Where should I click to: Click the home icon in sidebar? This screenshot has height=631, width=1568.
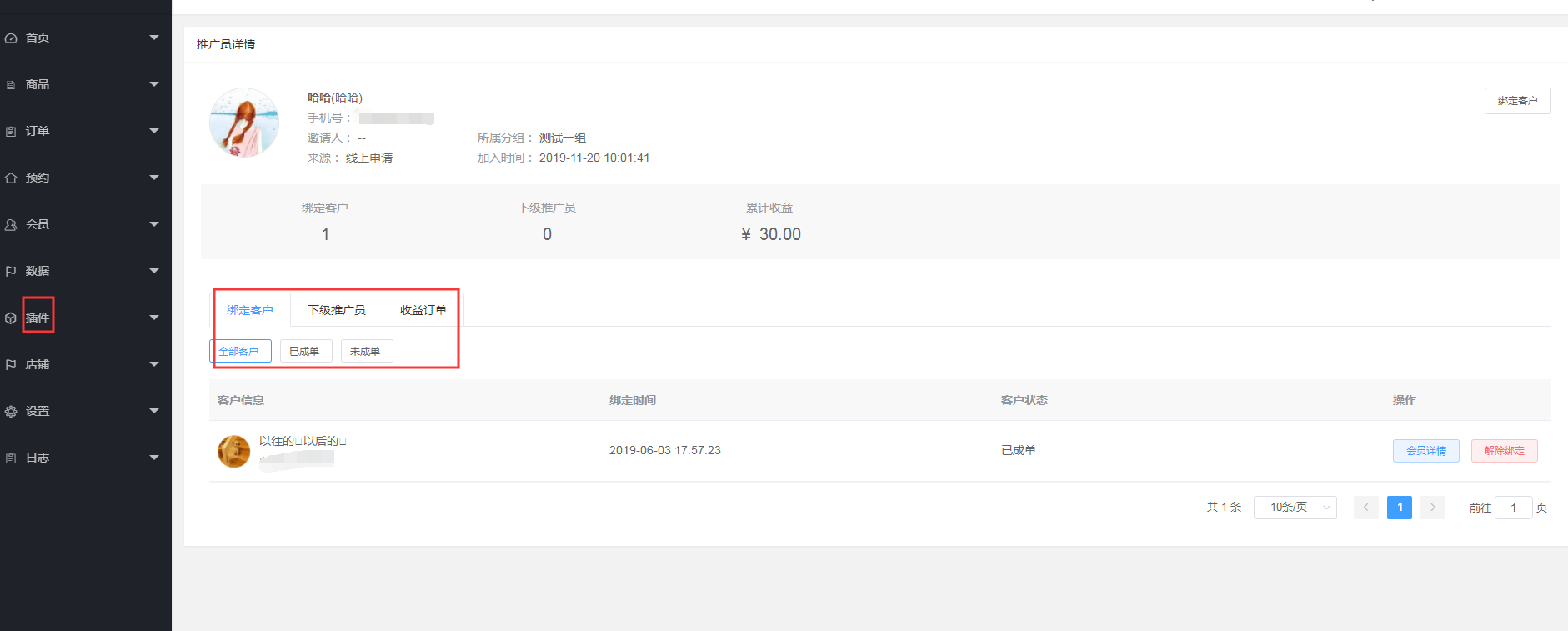[x=11, y=38]
